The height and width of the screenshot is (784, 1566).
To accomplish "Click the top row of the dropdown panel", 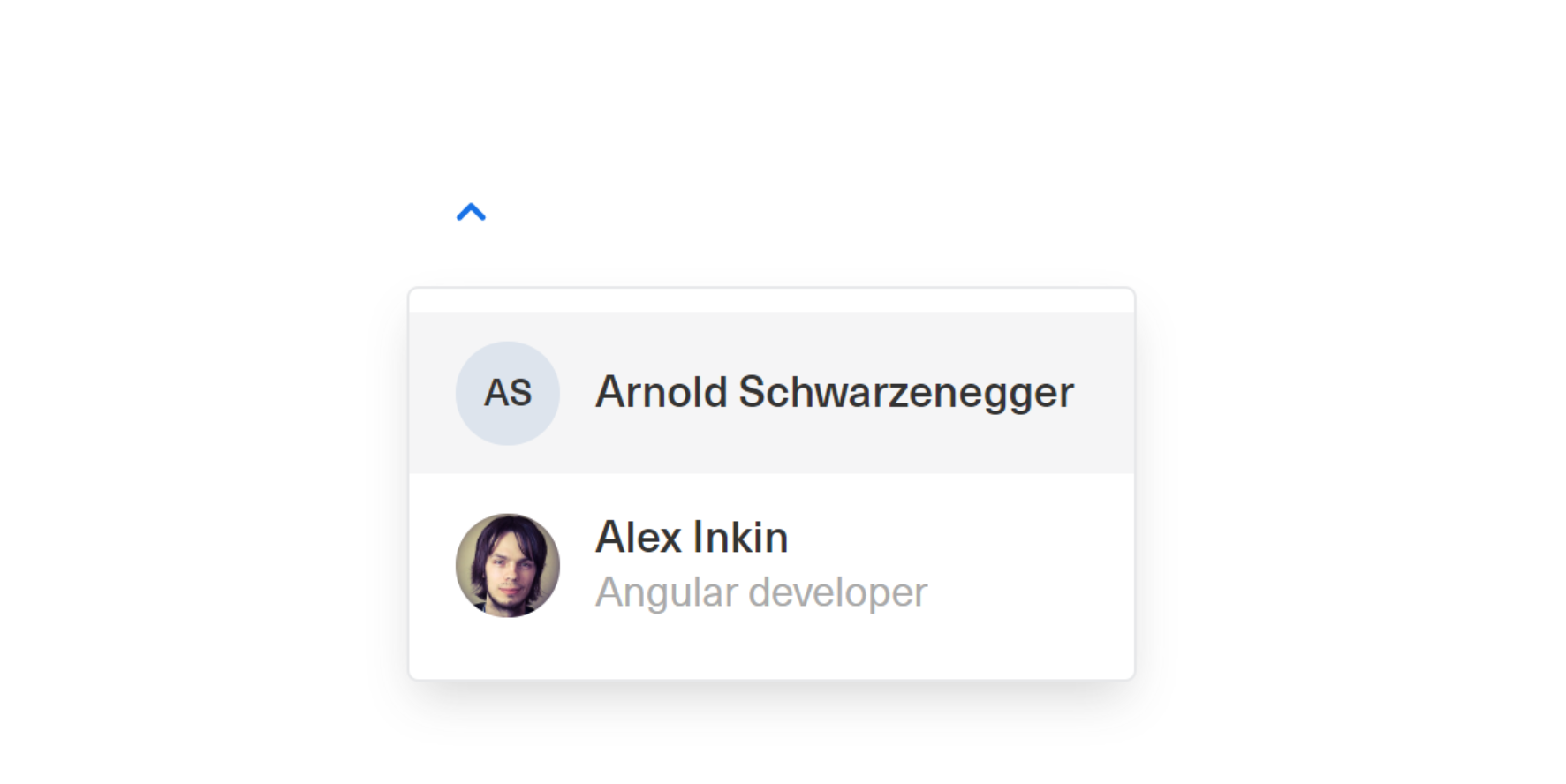I will (x=773, y=393).
